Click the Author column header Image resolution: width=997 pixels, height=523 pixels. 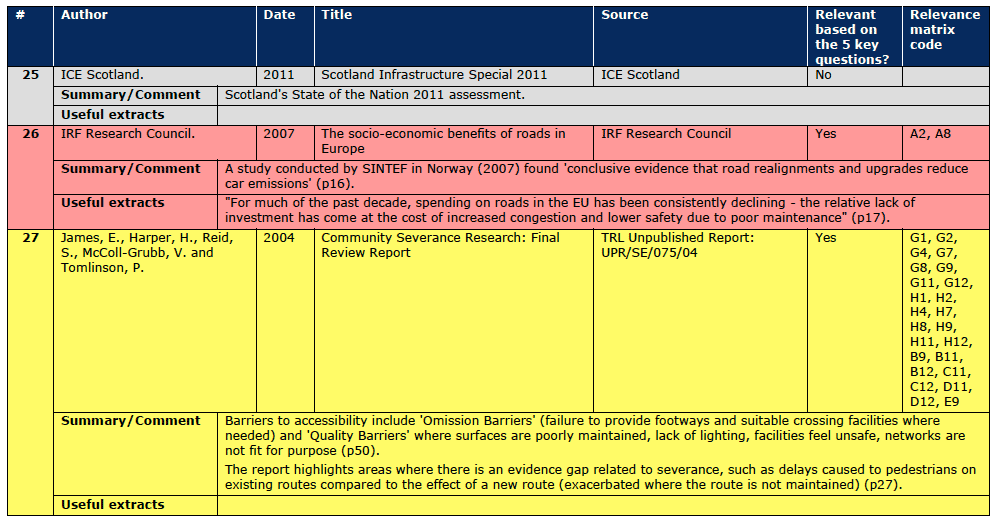pos(84,15)
